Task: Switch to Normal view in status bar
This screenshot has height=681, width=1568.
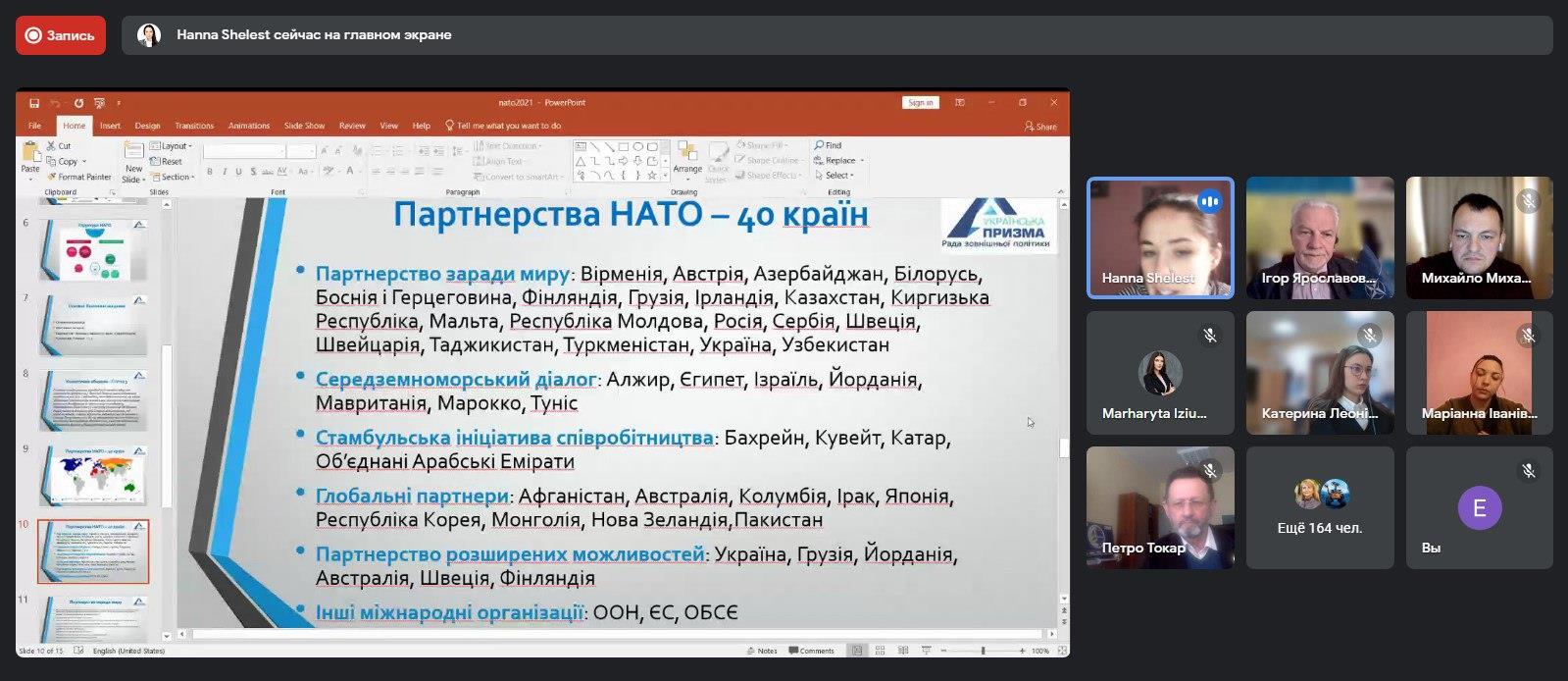Action: (858, 651)
